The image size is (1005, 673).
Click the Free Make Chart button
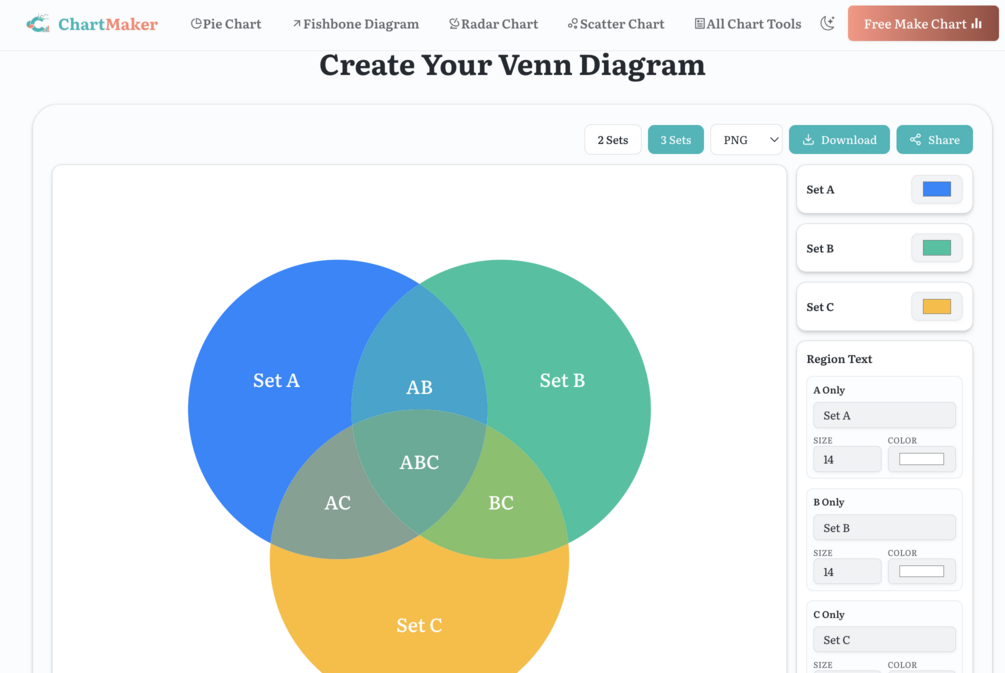click(x=923, y=24)
